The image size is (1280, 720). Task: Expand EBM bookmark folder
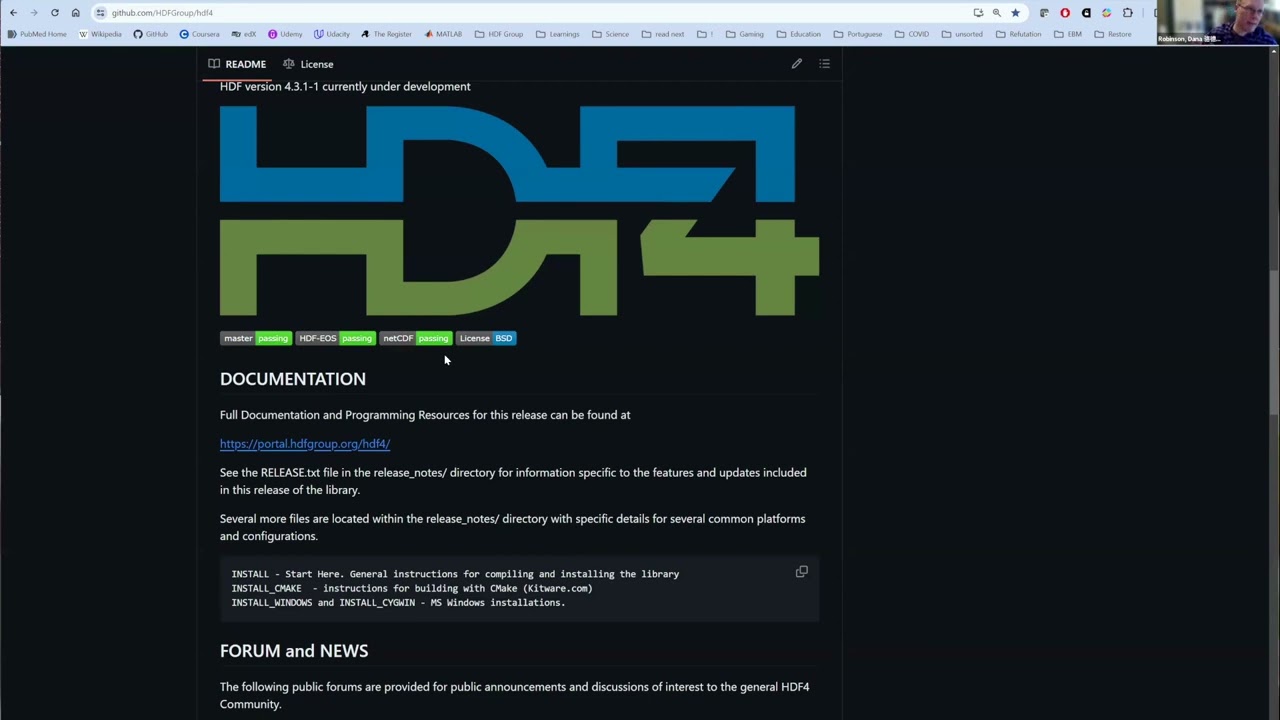click(x=1068, y=34)
